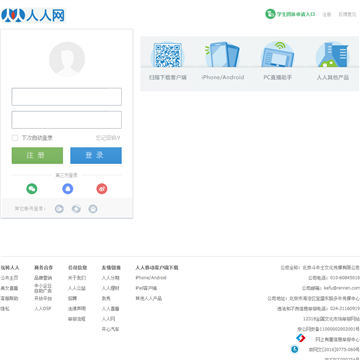Image resolution: width=360 pixels, height=360 pixels.
Task: Click the QR code download client icon
Action: coord(168,55)
